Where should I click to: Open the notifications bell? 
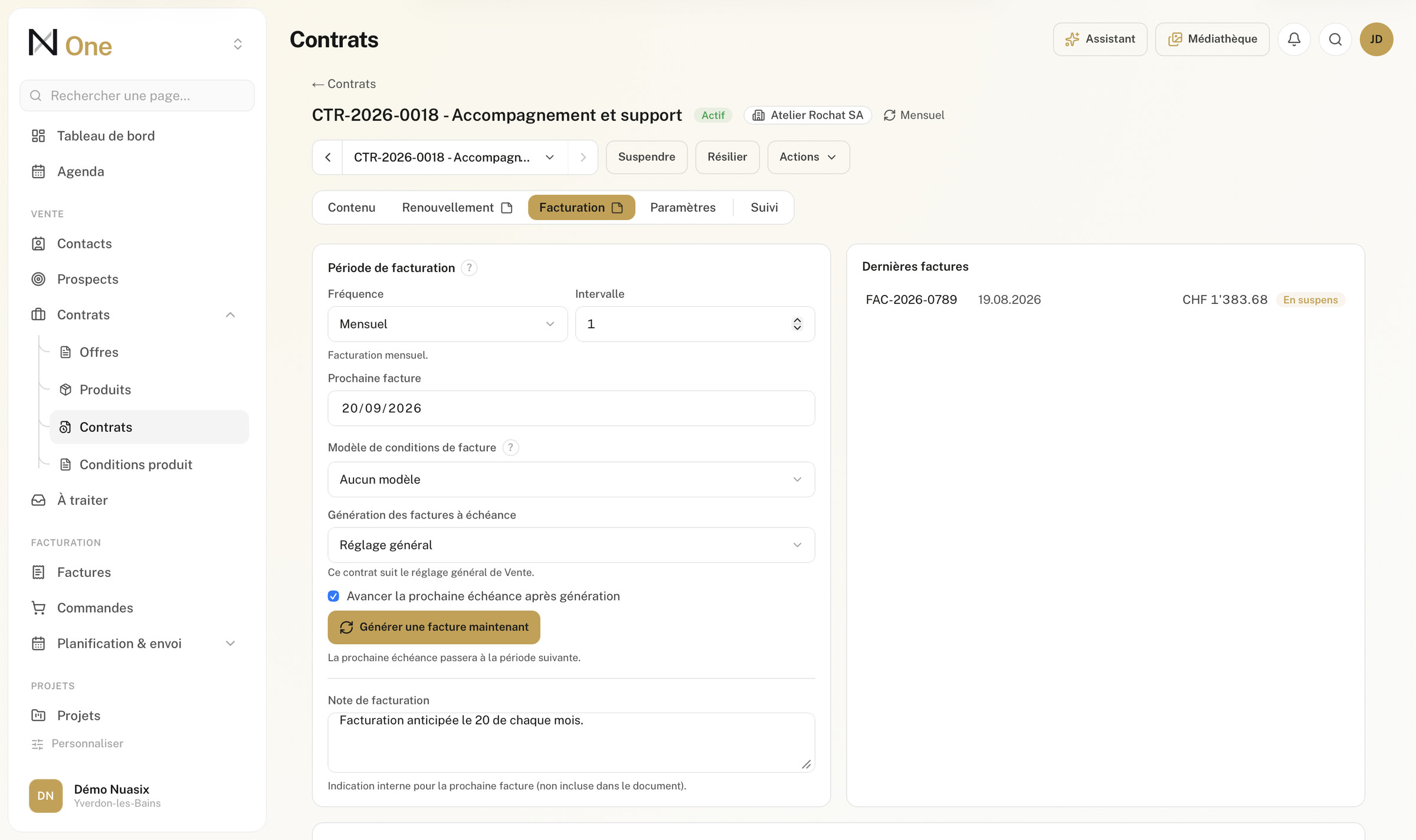click(1294, 40)
